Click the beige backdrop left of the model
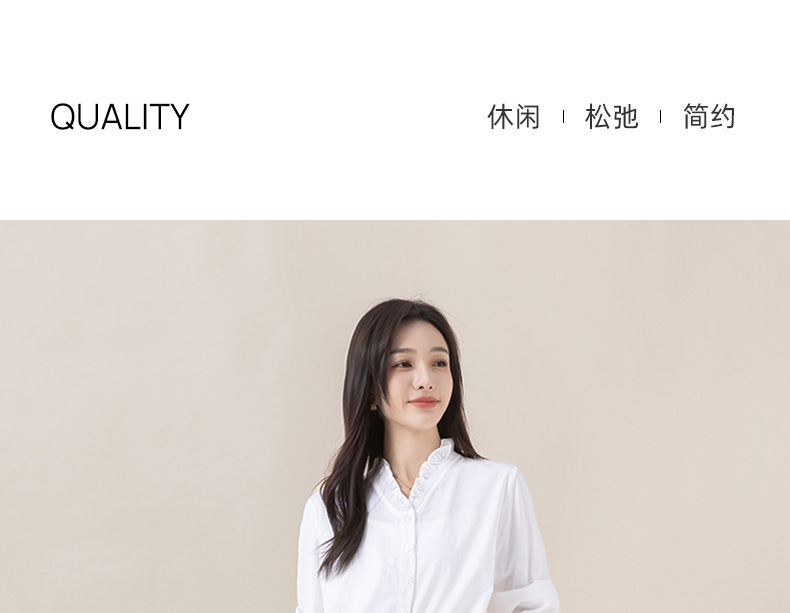The height and width of the screenshot is (613, 790). 151,416
